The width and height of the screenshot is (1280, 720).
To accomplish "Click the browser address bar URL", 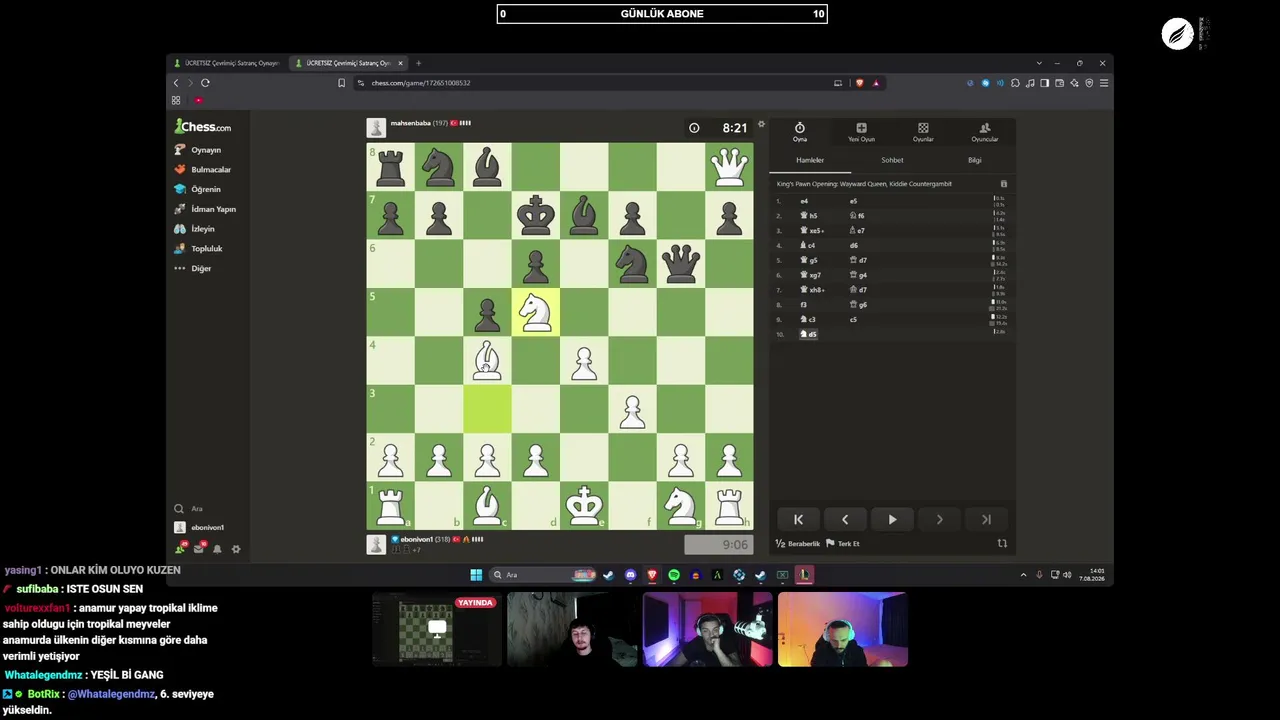I will point(421,83).
